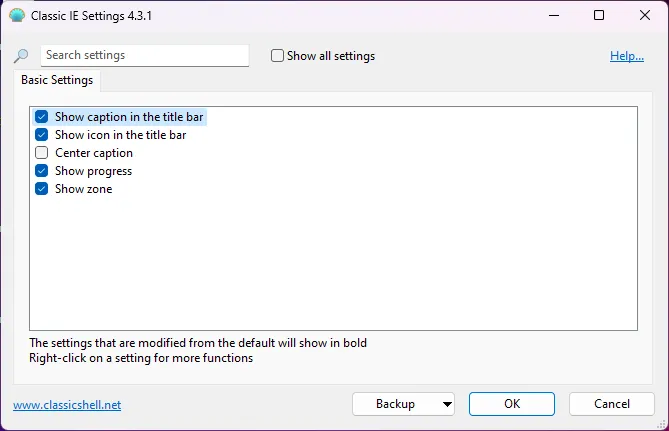Uncheck the Show zone option

(x=42, y=189)
